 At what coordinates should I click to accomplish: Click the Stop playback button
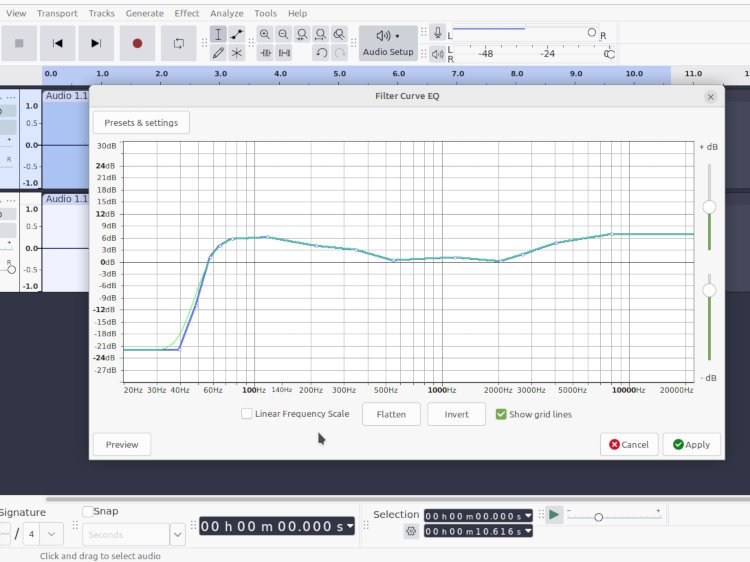[x=19, y=44]
